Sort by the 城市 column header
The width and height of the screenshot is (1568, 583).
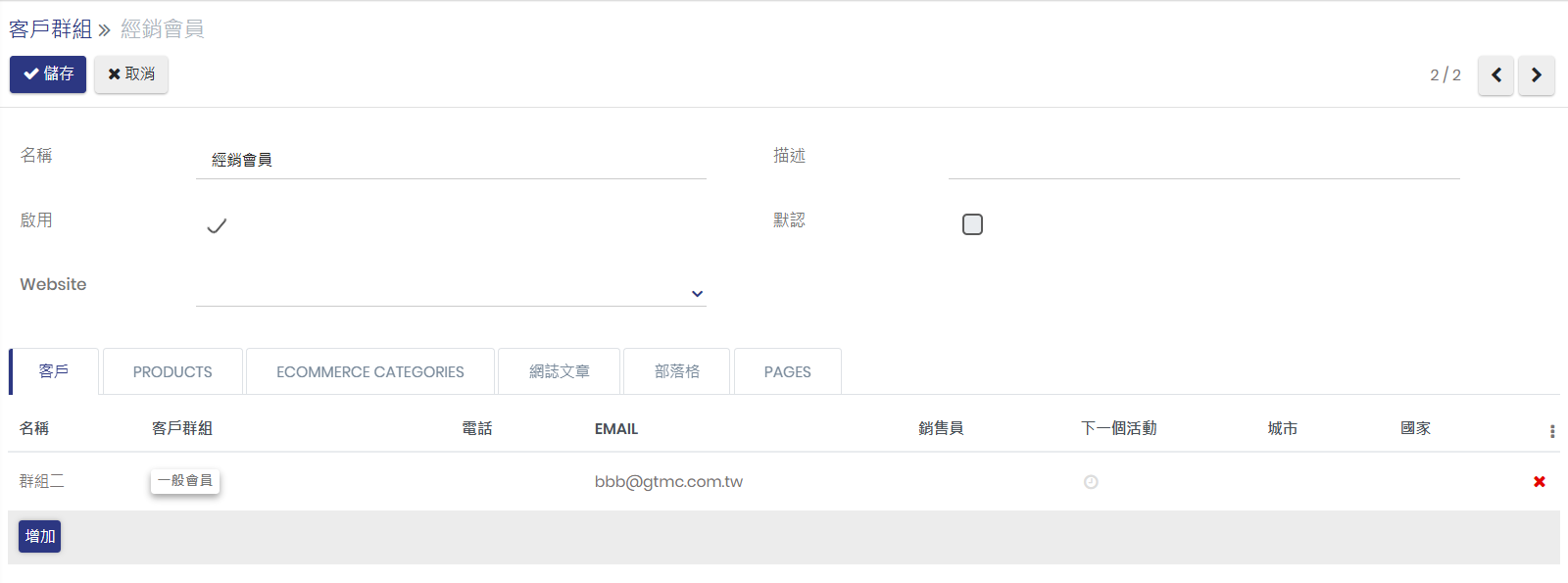(1282, 429)
